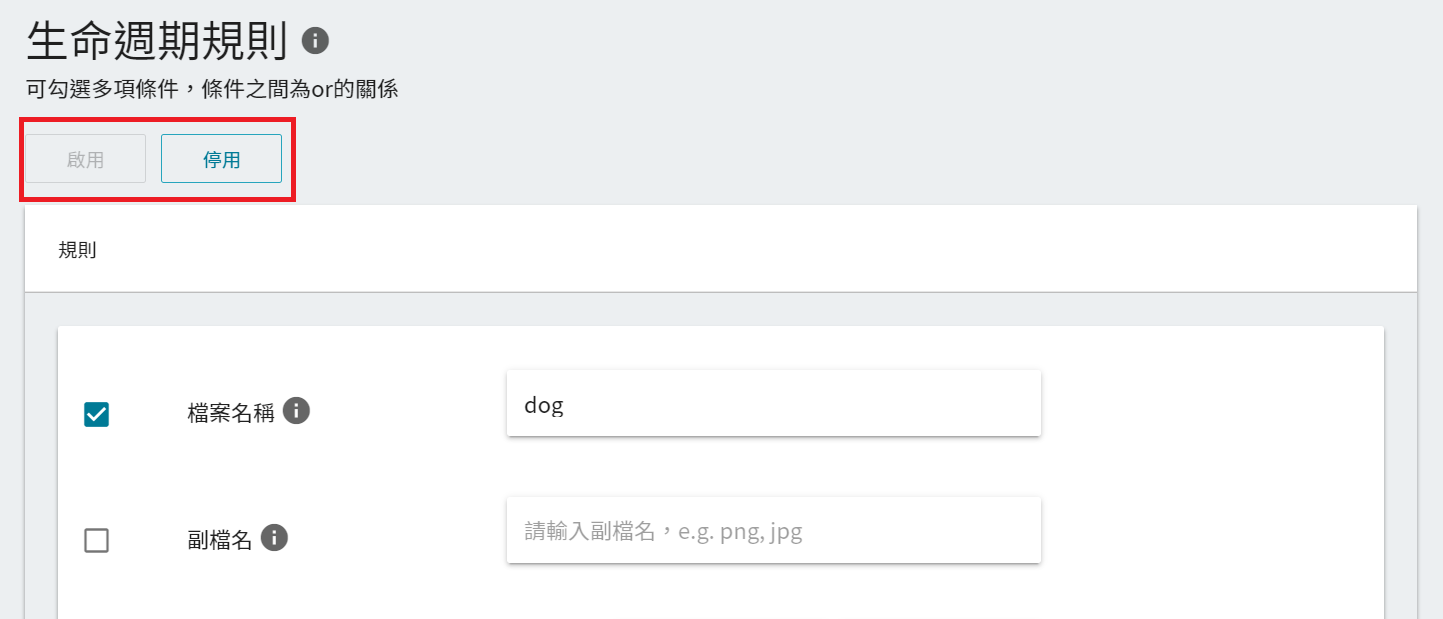The image size is (1443, 619).
Task: Click the greyed-out 啟用 button
Action: coord(85,159)
